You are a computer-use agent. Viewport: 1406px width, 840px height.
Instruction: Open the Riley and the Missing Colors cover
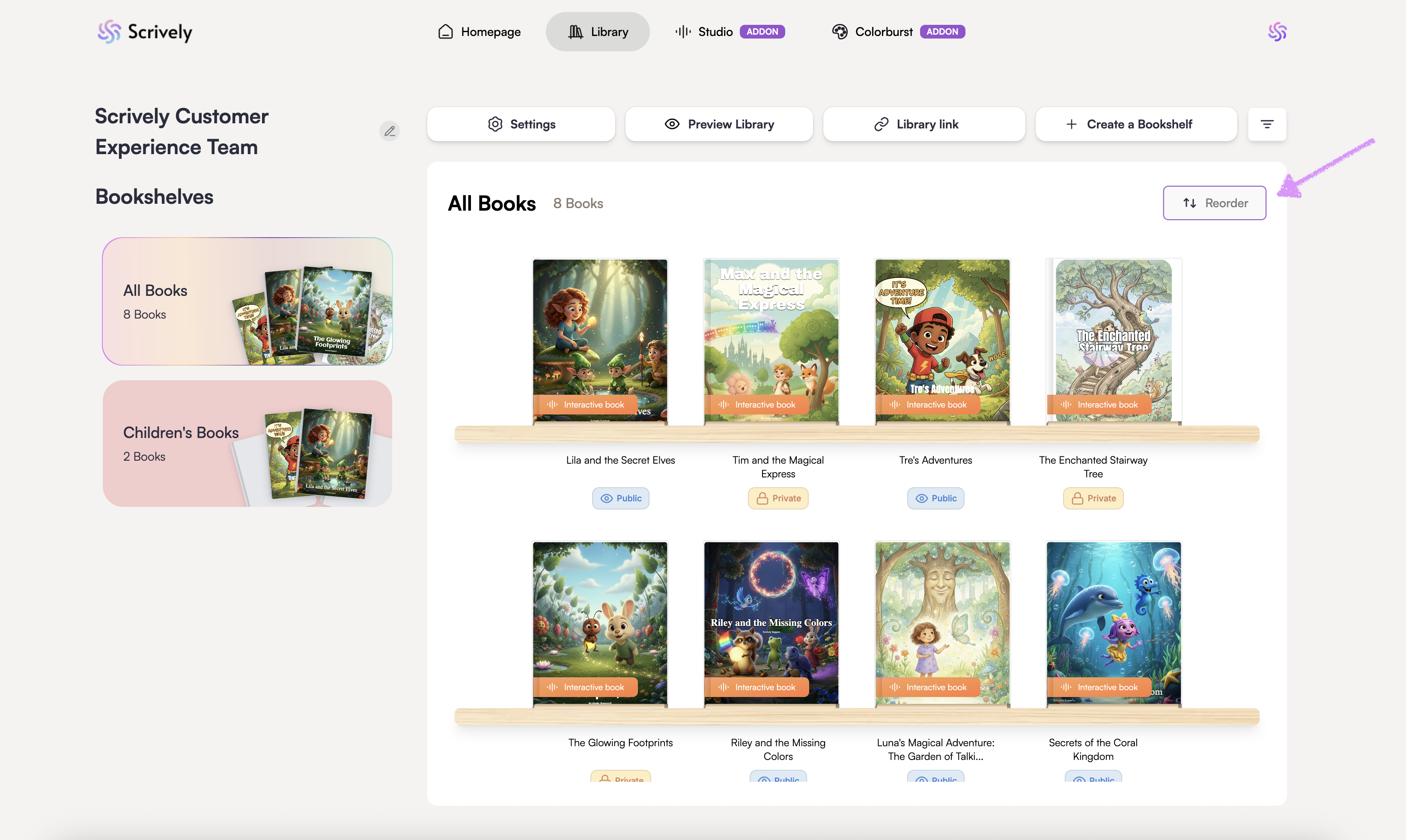(x=771, y=611)
